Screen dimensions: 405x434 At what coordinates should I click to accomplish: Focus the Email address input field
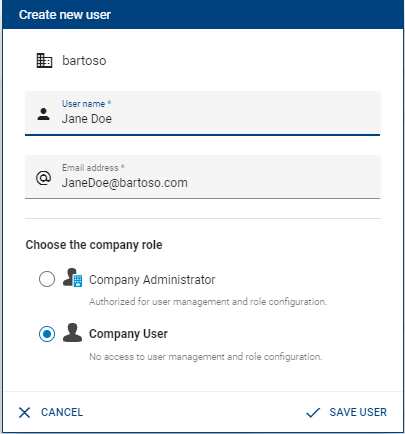pyautogui.click(x=203, y=177)
